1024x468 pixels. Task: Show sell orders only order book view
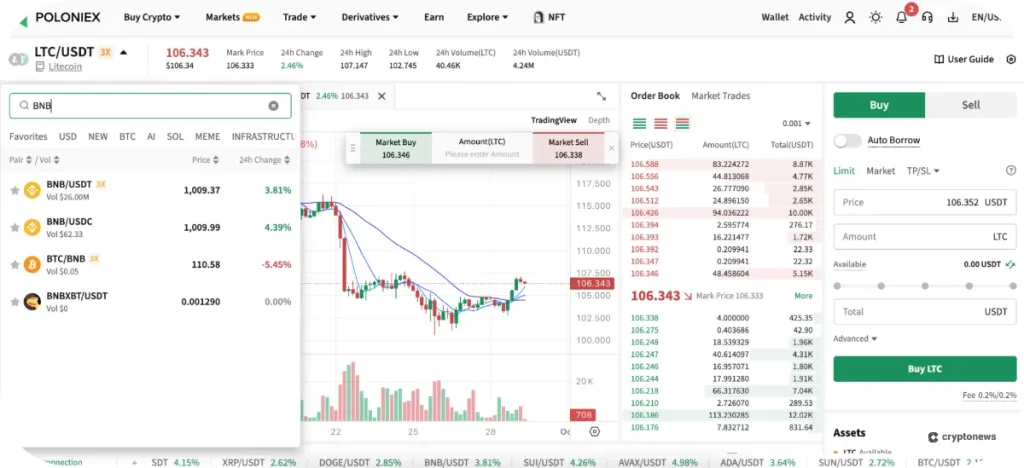(661, 123)
